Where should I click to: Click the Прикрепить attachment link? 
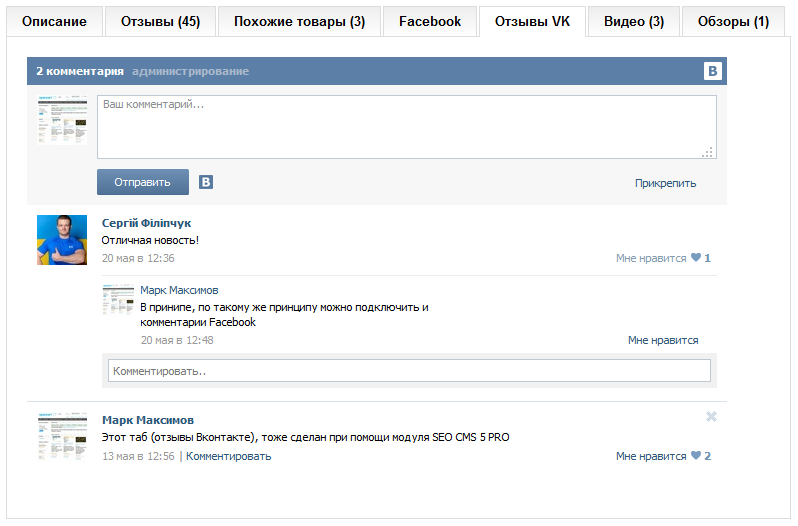[665, 183]
